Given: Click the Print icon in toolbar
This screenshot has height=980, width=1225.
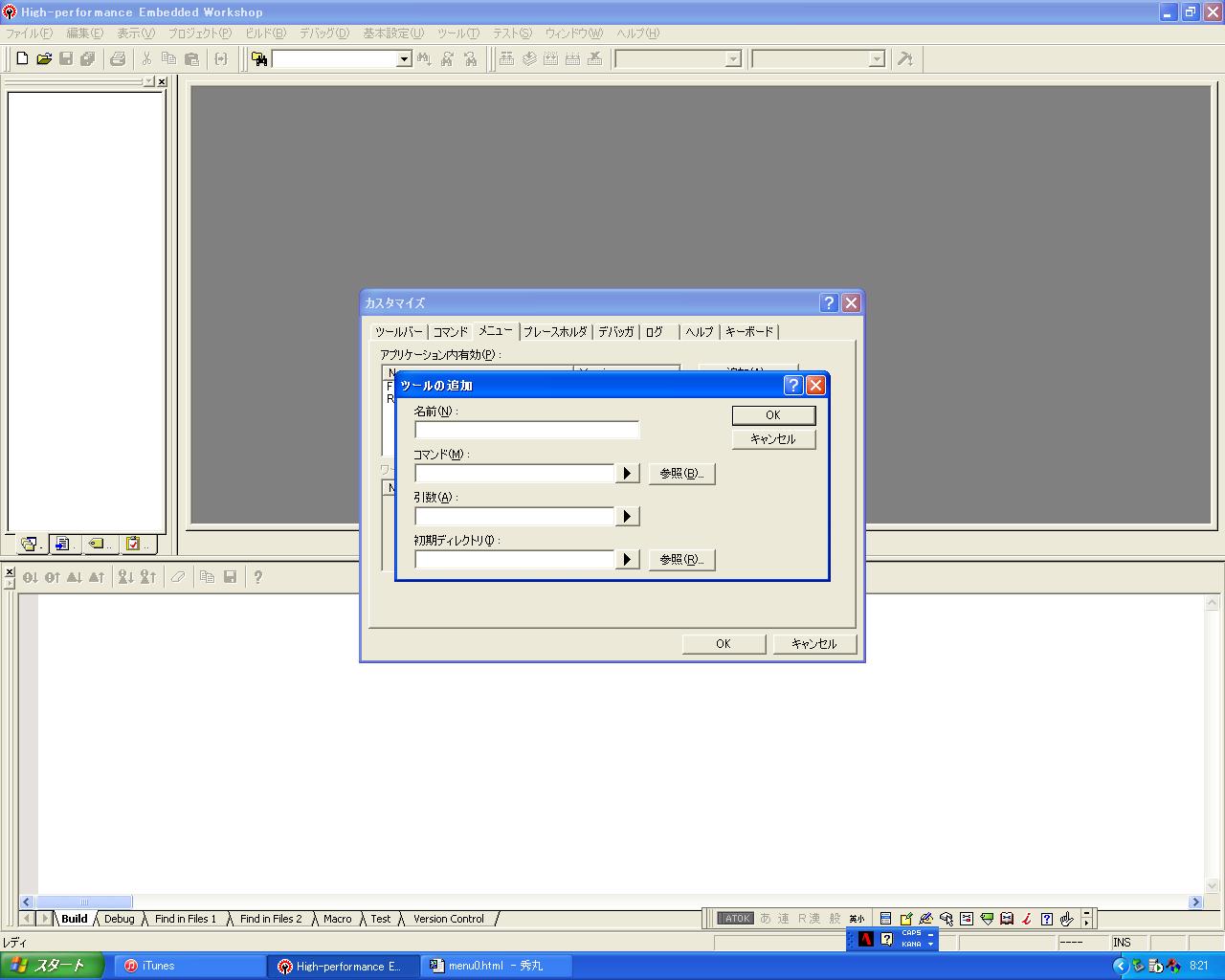Looking at the screenshot, I should [118, 59].
